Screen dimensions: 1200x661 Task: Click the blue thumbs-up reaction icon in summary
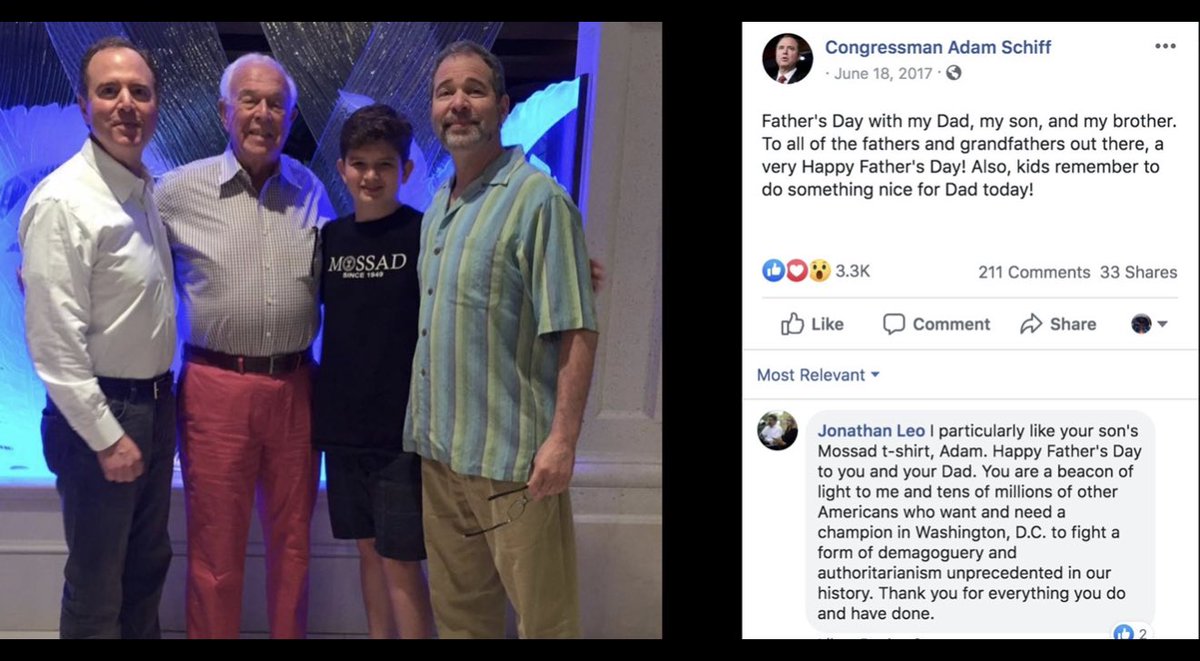coord(773,270)
